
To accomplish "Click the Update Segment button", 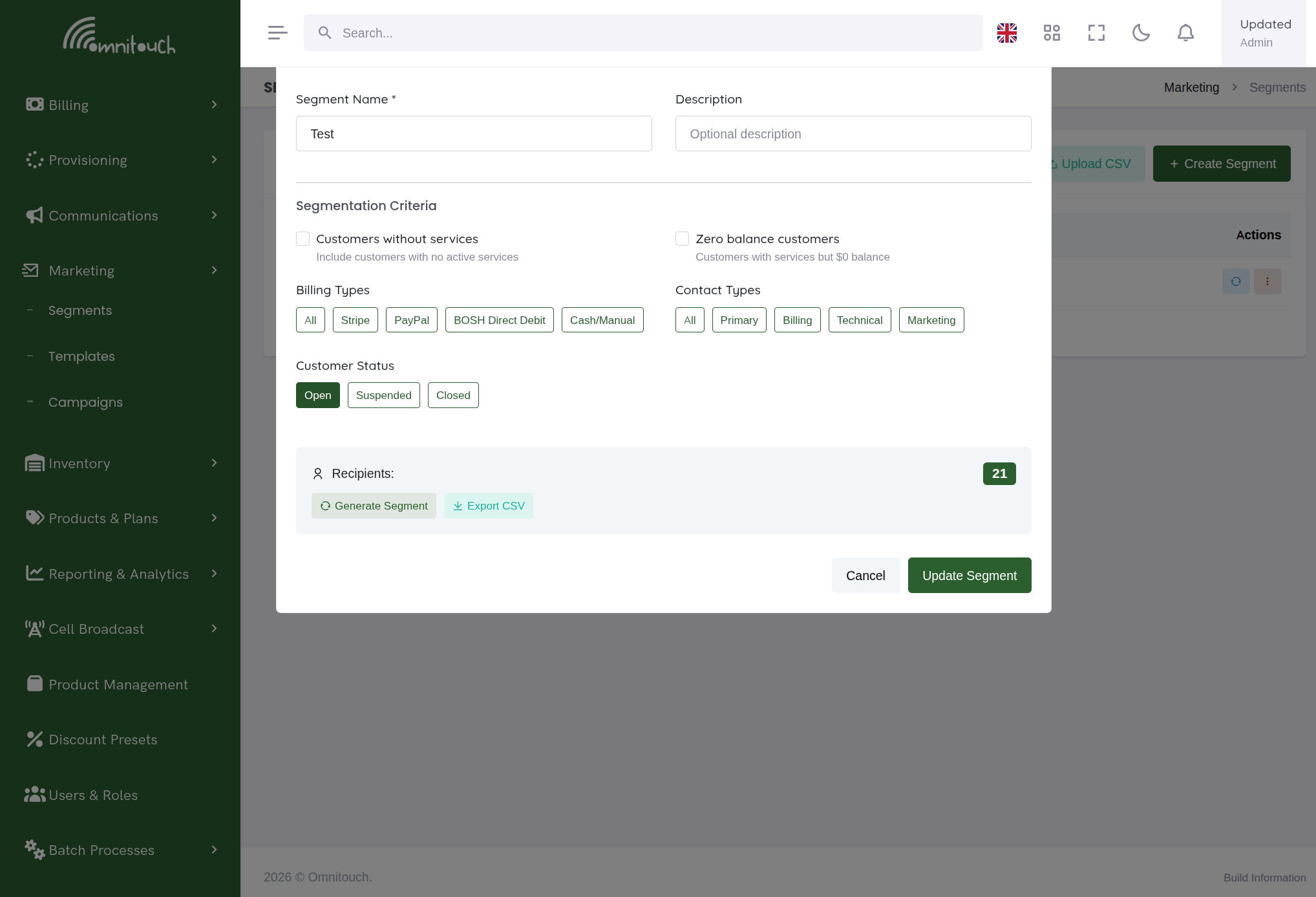I will [970, 576].
